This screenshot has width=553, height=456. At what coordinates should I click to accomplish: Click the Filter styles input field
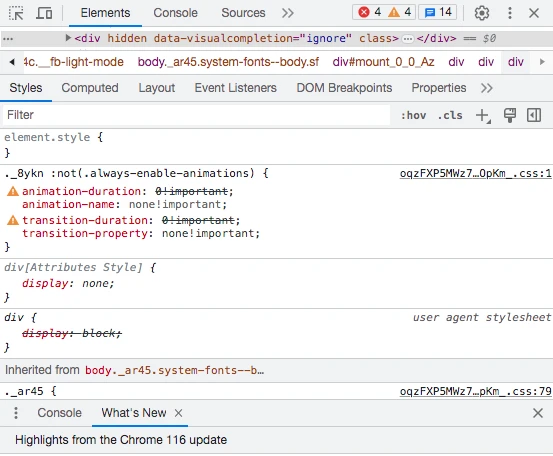click(196, 115)
